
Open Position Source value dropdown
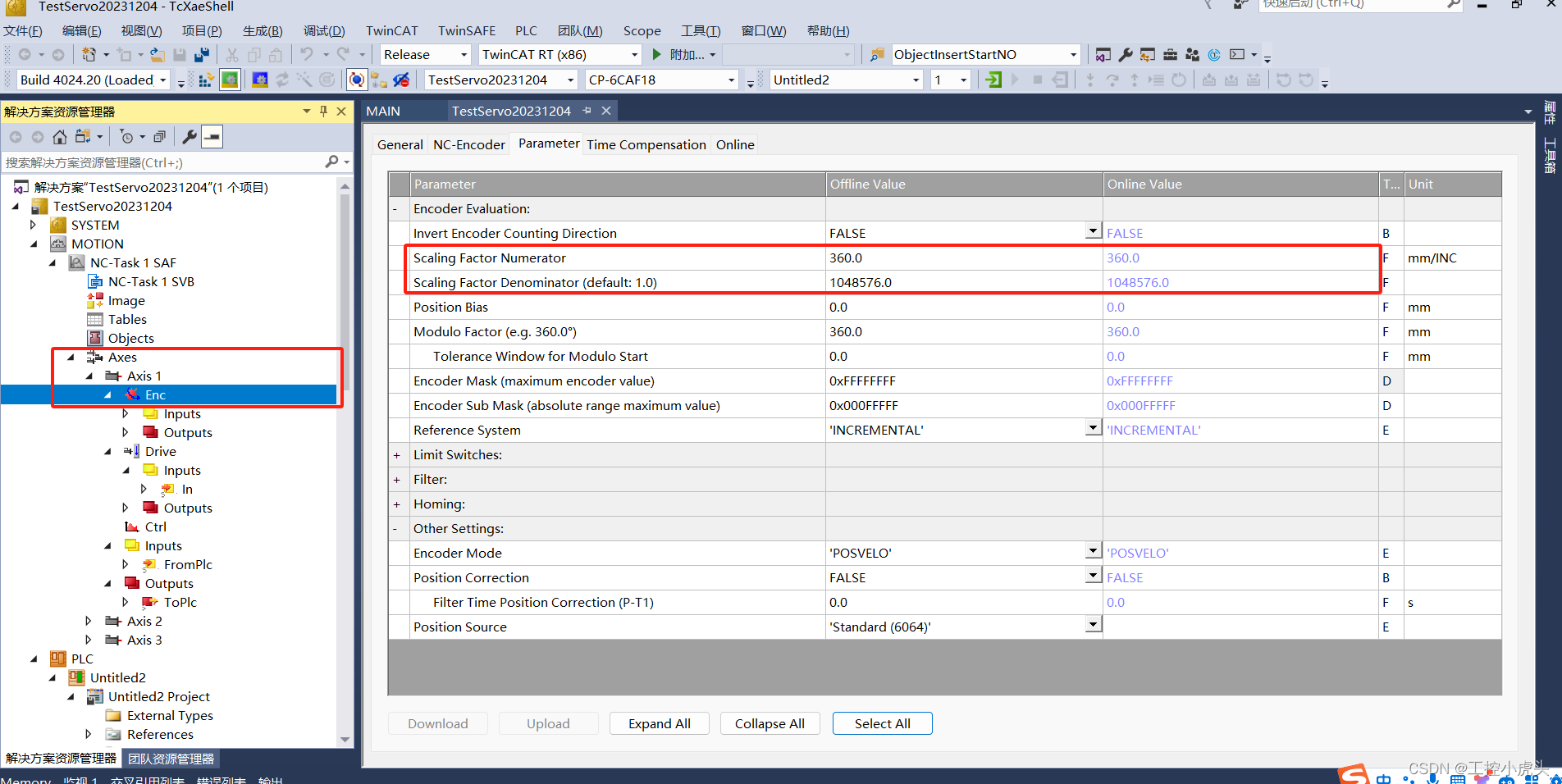1093,626
